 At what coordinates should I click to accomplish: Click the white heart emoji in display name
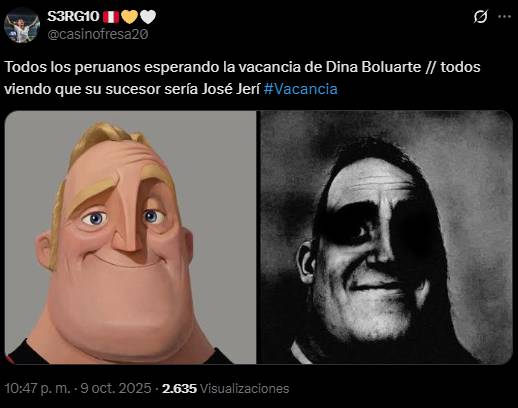pos(148,17)
